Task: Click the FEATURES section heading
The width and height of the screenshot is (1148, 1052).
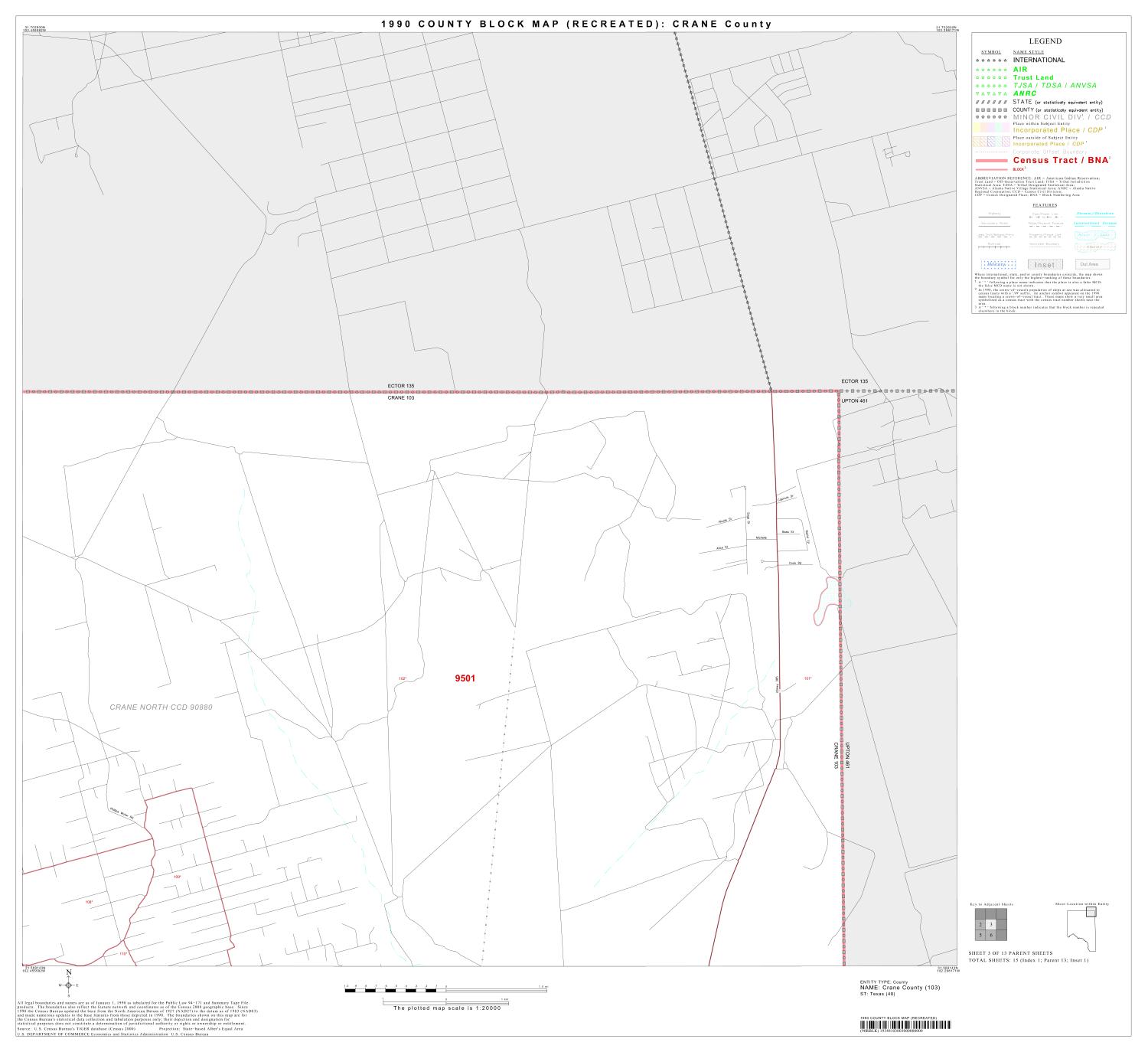Action: click(1045, 206)
